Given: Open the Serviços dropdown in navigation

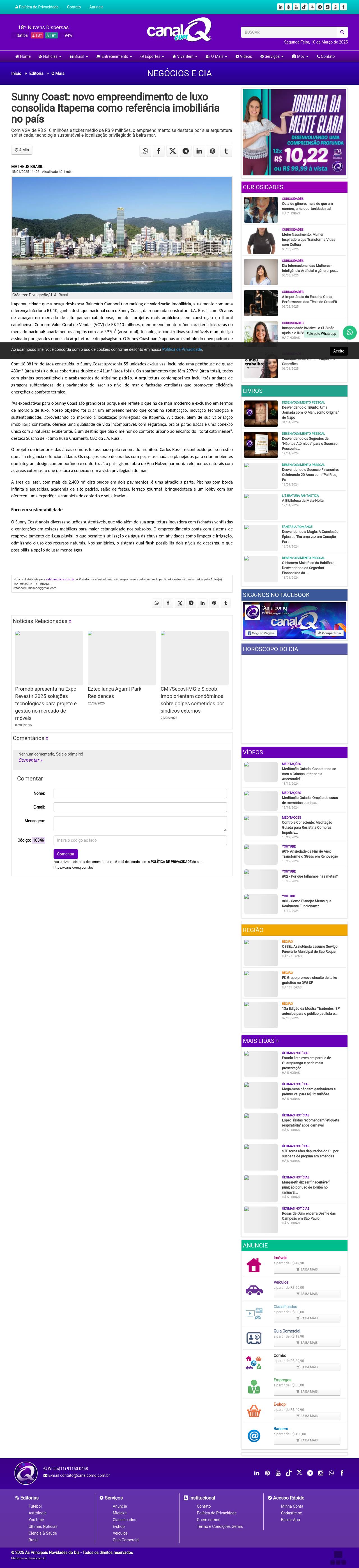Looking at the screenshot, I should tap(271, 57).
